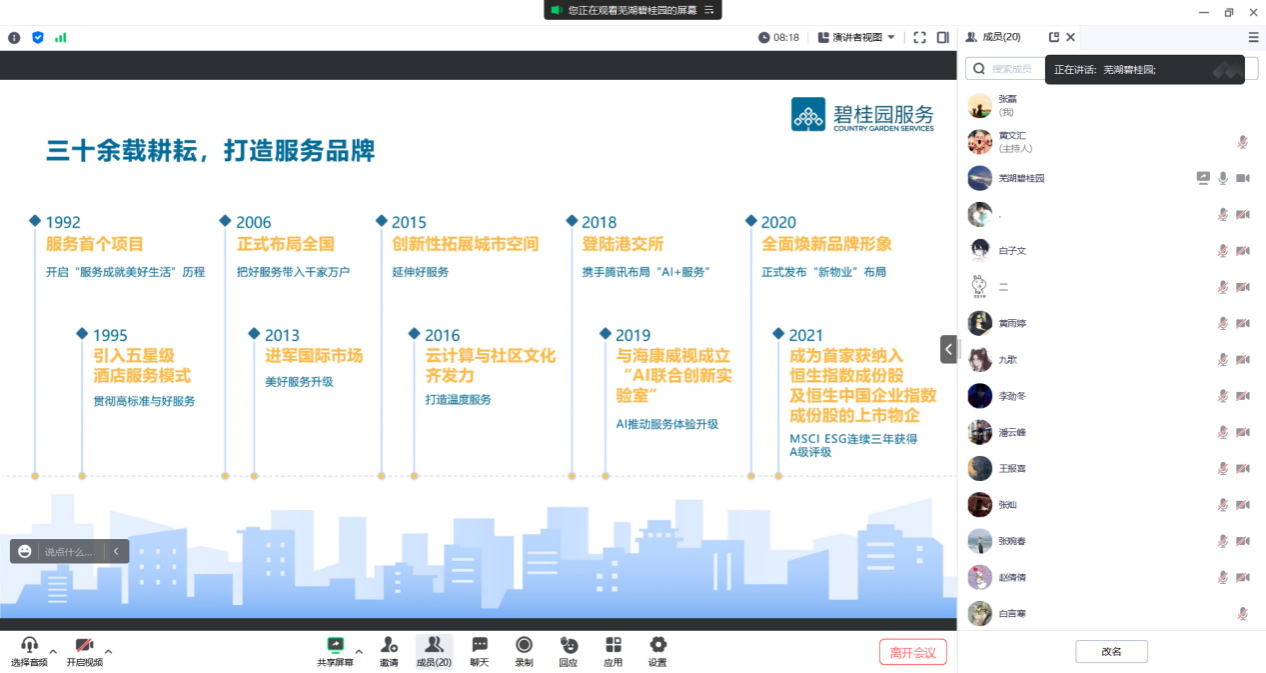Expand the video options arrow
The width and height of the screenshot is (1266, 673).
coord(108,651)
